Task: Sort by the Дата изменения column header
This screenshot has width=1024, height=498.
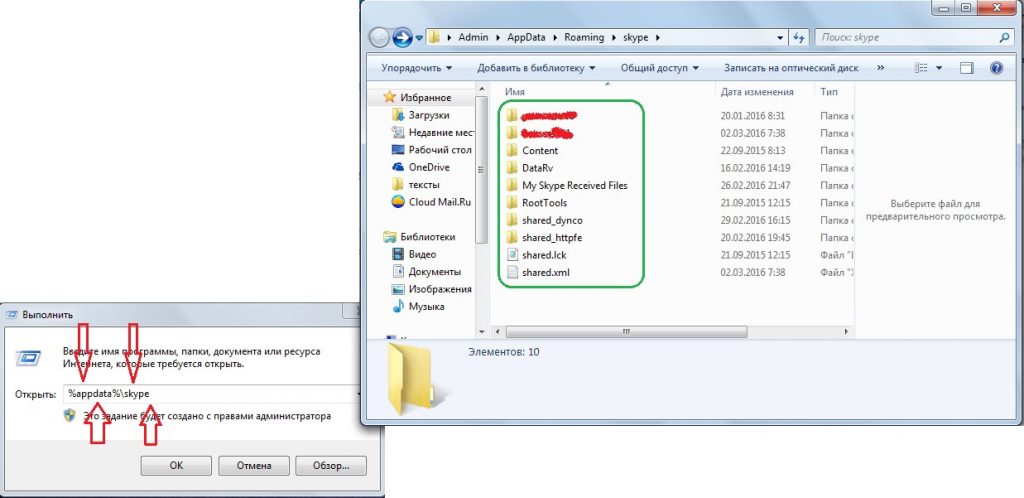Action: click(757, 91)
